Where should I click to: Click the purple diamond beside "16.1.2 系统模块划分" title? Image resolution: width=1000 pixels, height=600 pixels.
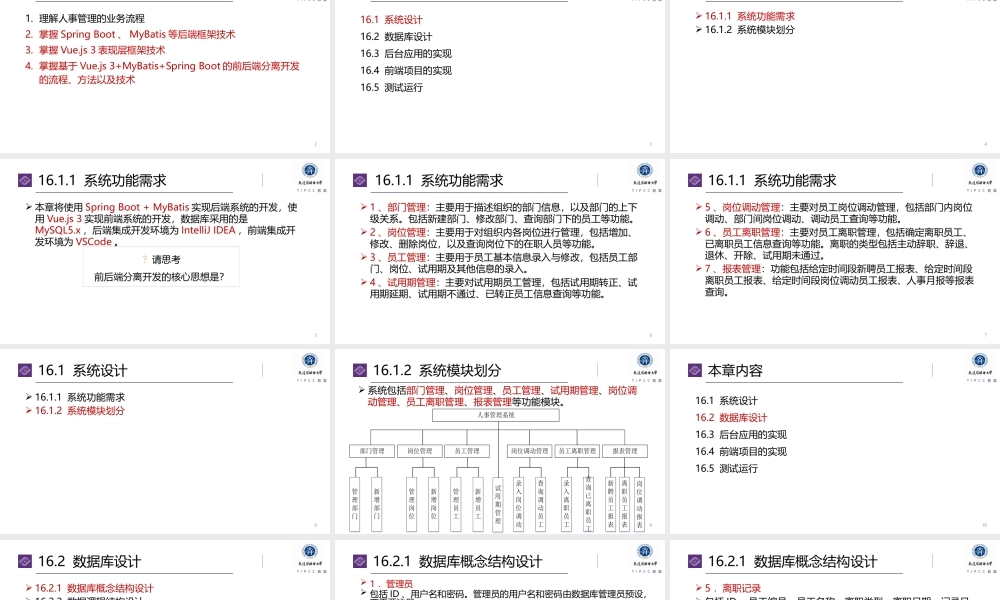tap(358, 369)
